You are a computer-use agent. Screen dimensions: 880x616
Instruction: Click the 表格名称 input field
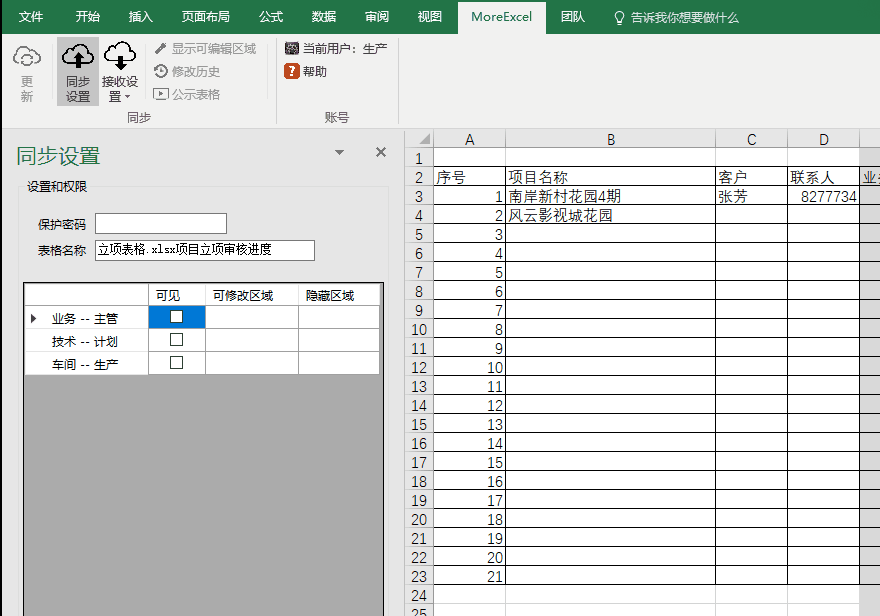point(205,250)
